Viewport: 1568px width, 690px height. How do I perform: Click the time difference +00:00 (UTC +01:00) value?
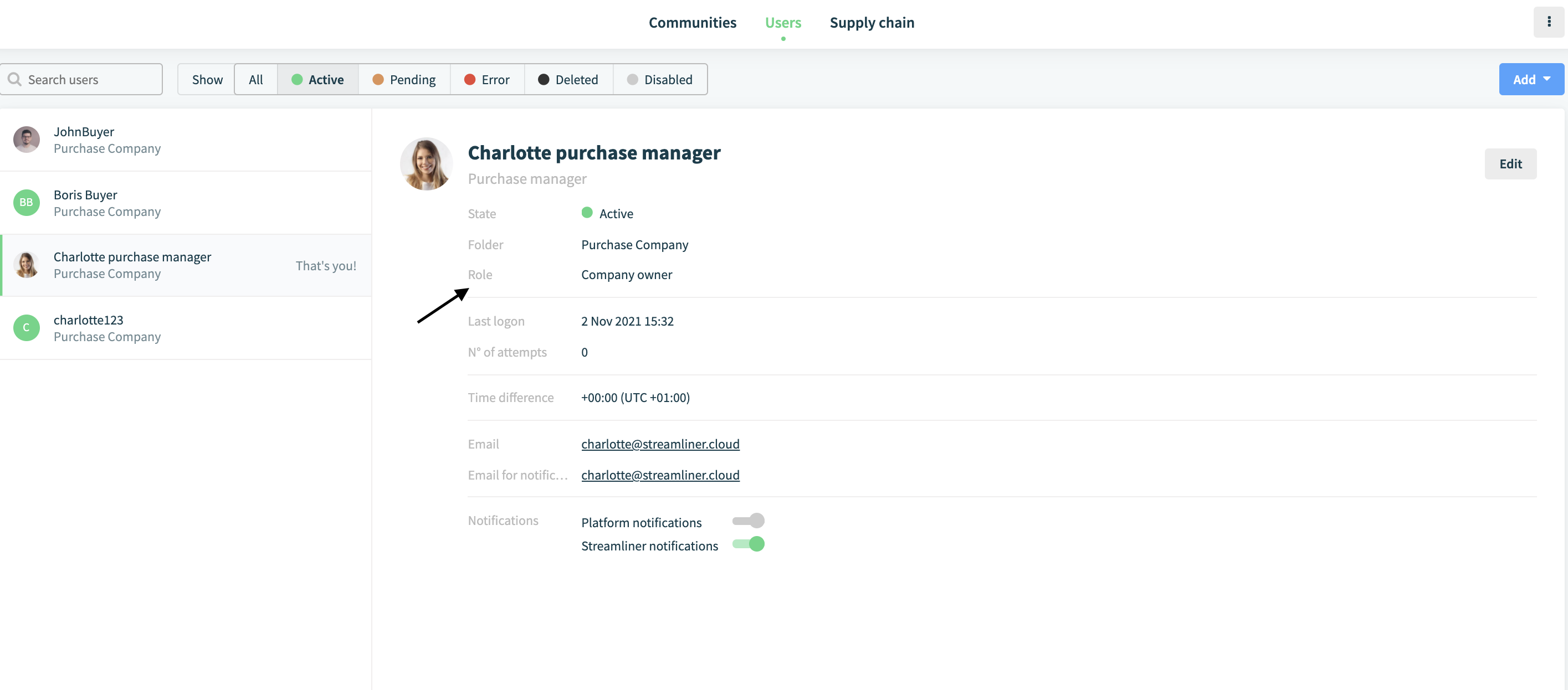coord(635,397)
